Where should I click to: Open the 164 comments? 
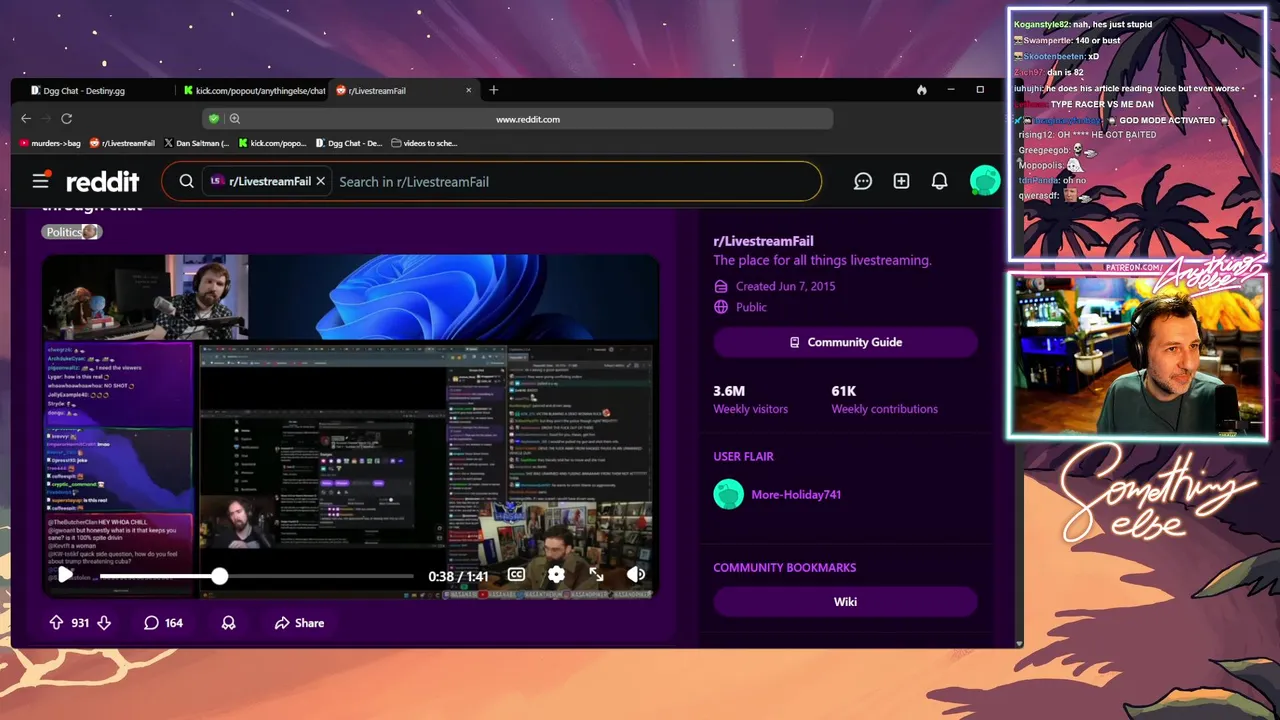(163, 622)
